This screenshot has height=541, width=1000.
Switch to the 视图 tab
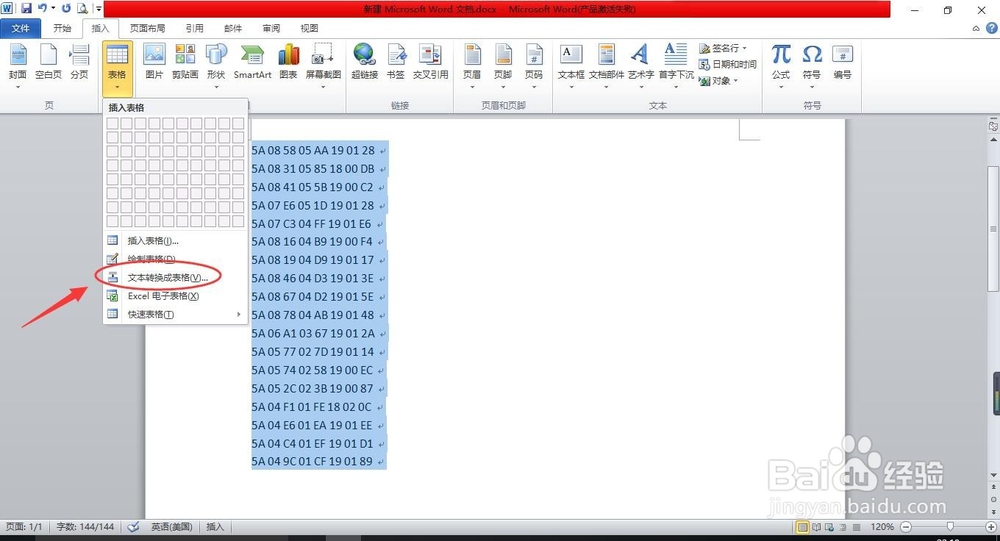pos(309,28)
